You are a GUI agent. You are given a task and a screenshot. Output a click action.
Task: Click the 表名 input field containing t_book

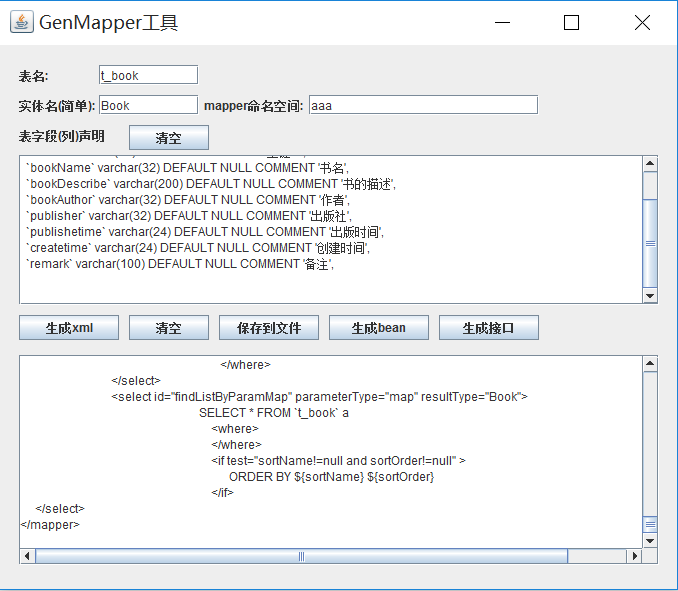148,75
